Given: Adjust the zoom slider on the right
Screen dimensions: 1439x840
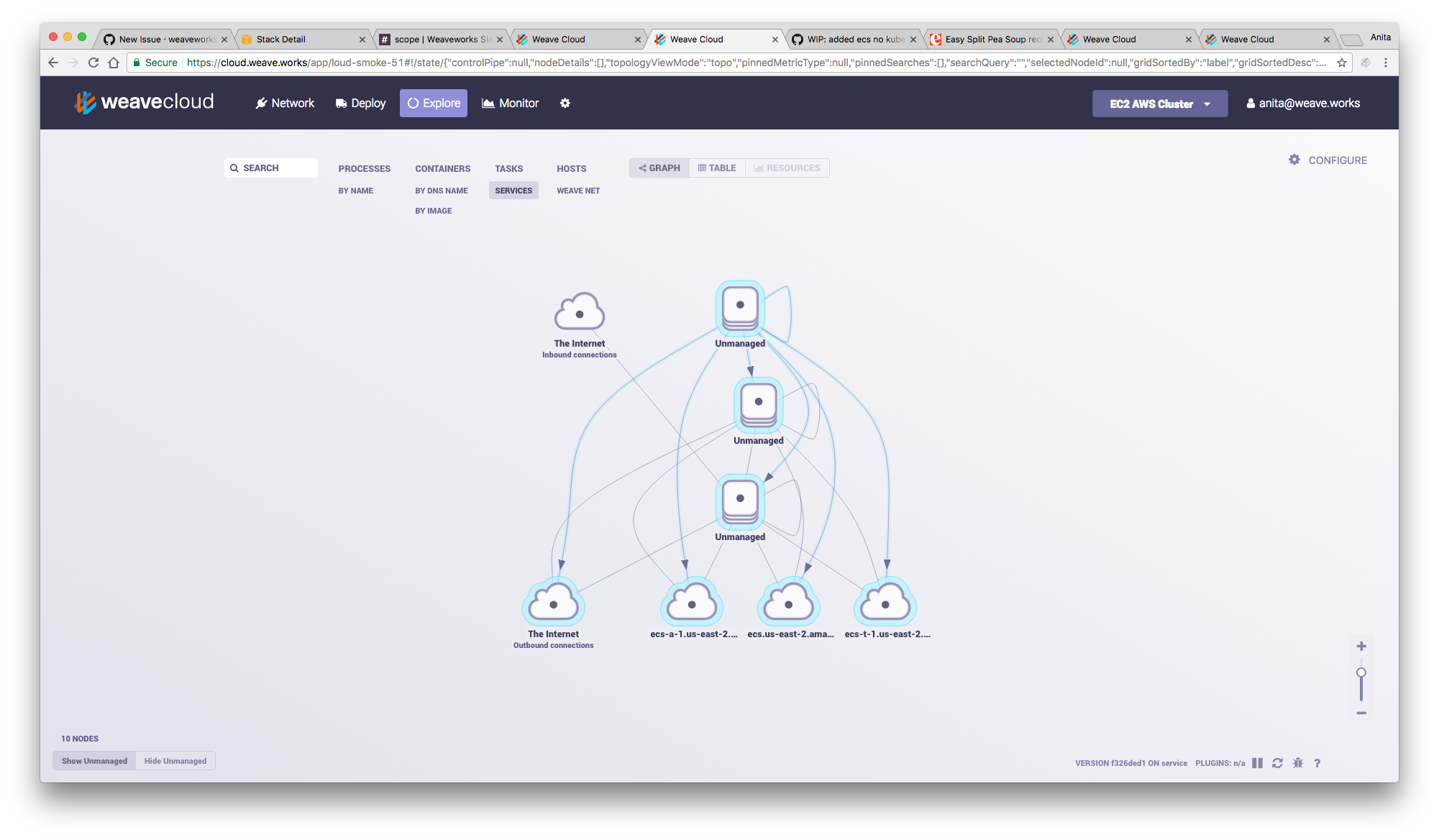Looking at the screenshot, I should point(1361,672).
